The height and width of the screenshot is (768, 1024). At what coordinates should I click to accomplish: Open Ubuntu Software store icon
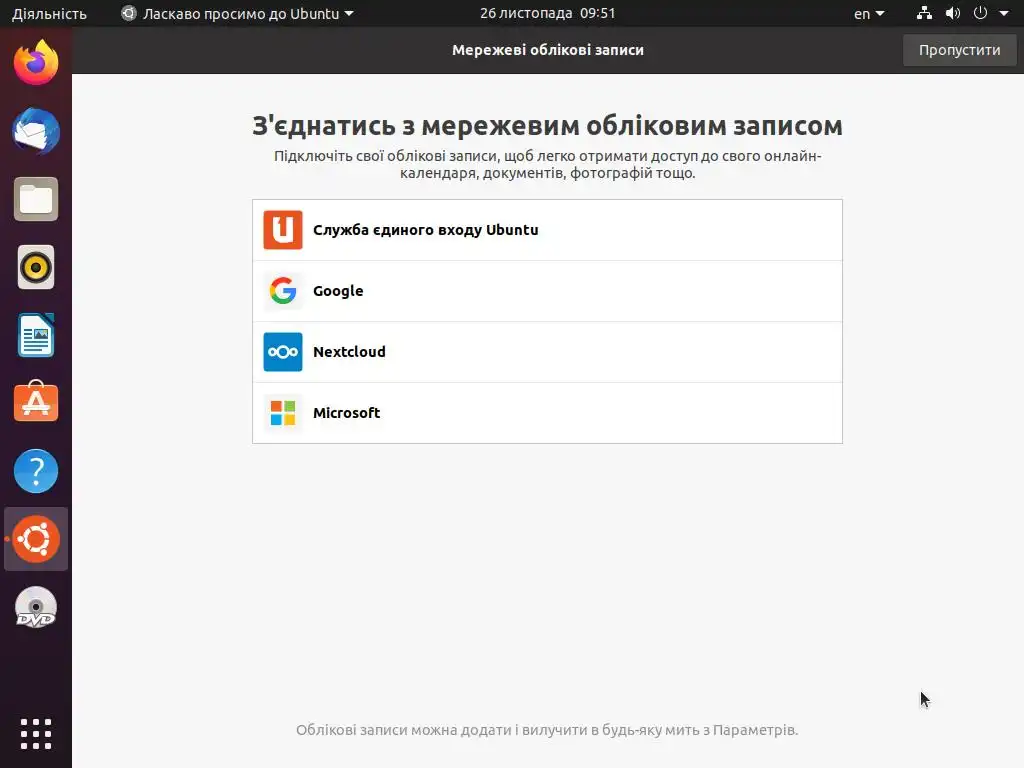(x=36, y=402)
